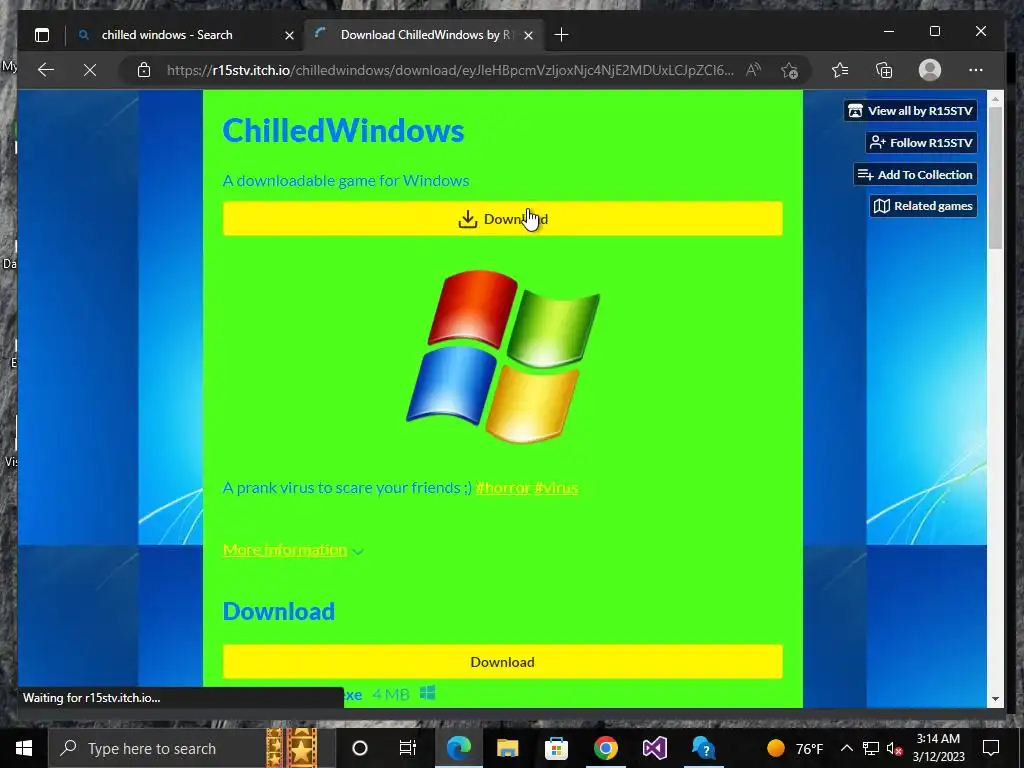Click View all by R15STV
This screenshot has height=768, width=1024.
point(910,111)
